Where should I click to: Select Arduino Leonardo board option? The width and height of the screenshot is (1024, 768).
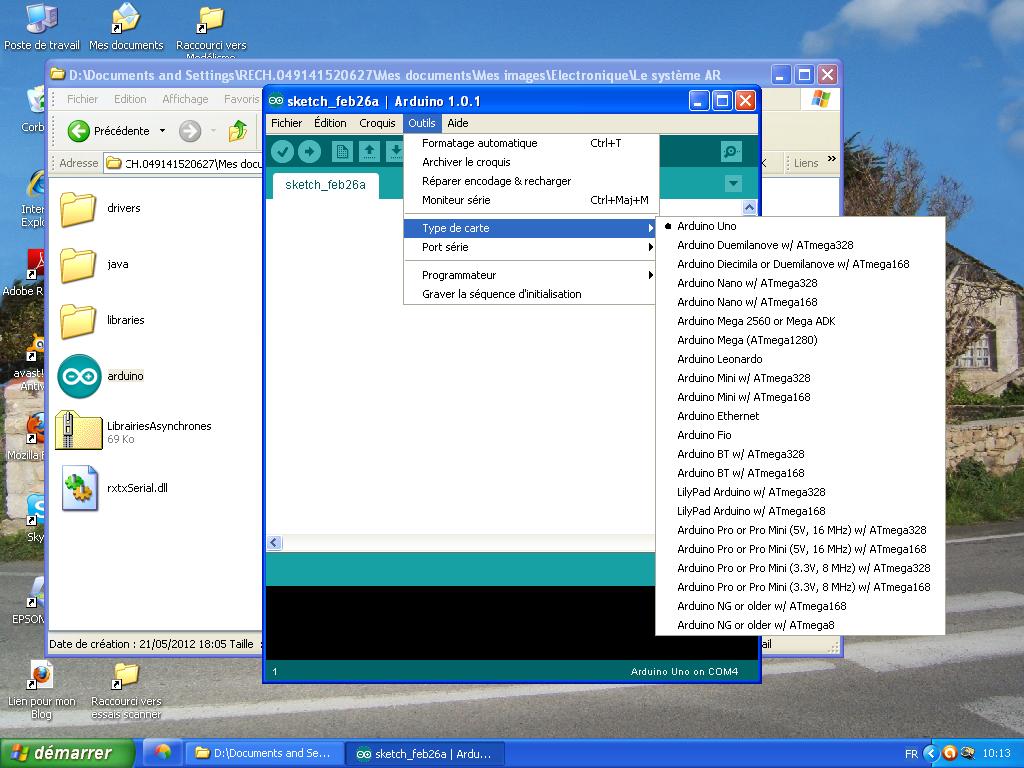(x=719, y=359)
